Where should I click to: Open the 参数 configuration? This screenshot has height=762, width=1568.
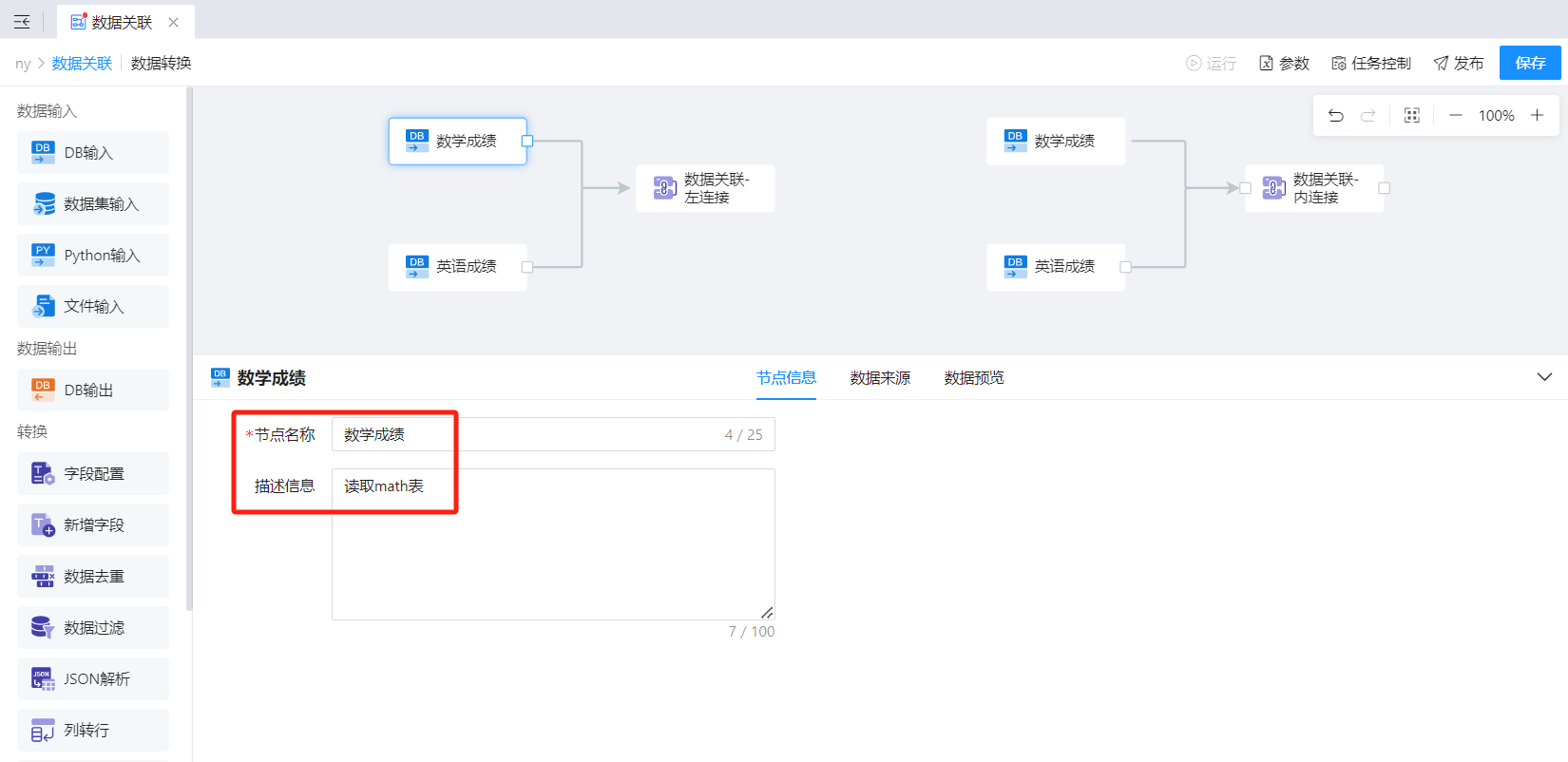click(1284, 63)
